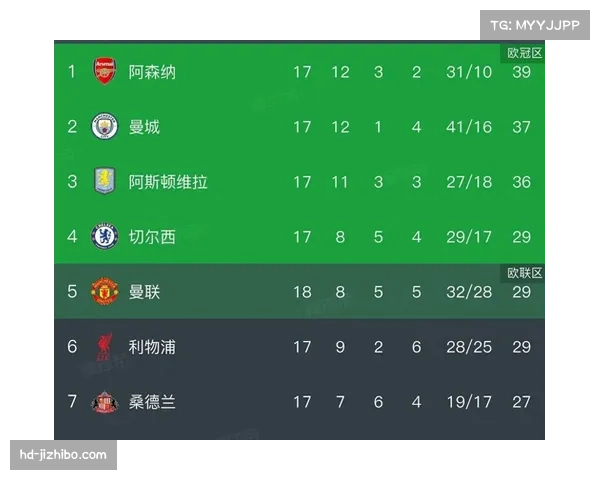Click the TG: MYYJJPP watermark badge
The width and height of the screenshot is (600, 480).
coord(536,25)
